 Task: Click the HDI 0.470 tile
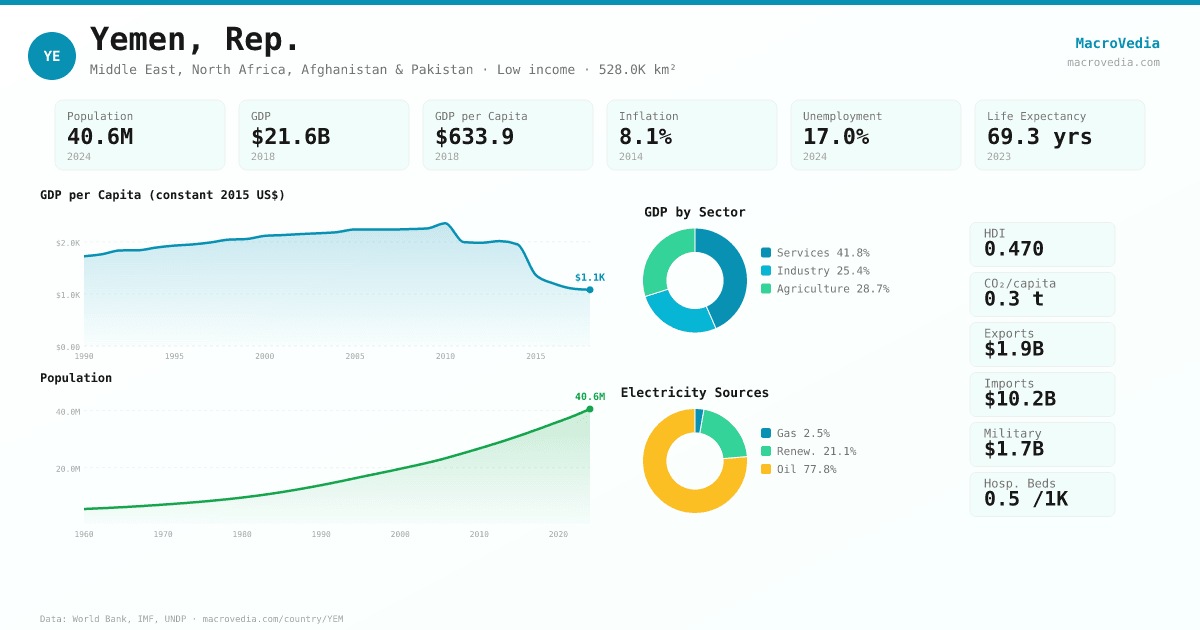1042,244
